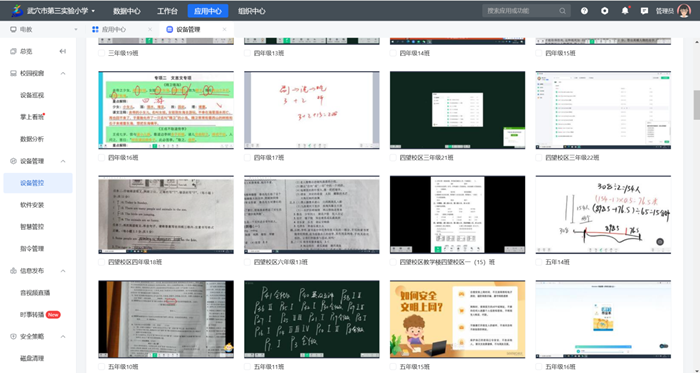Viewport: 700px width, 373px height.
Task: Open the message chat icon
Action: 644,11
